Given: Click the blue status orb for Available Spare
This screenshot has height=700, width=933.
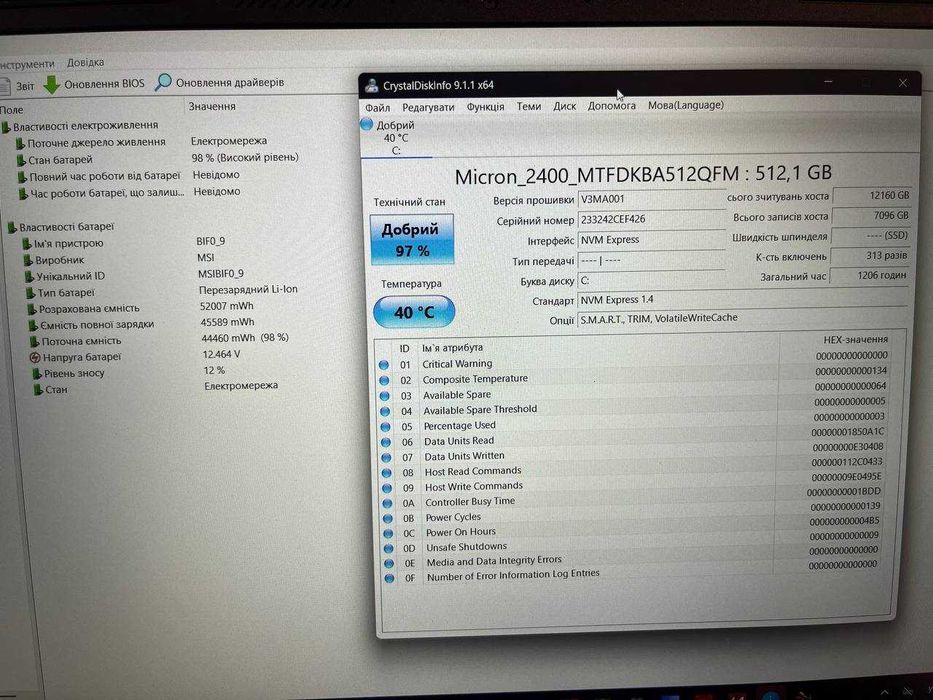Looking at the screenshot, I should coord(384,396).
